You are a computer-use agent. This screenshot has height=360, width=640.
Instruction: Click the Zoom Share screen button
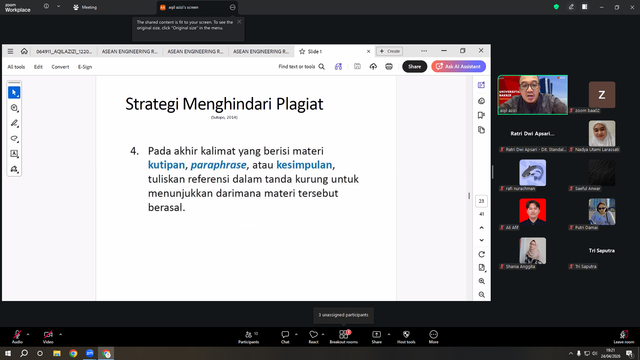[376, 337]
